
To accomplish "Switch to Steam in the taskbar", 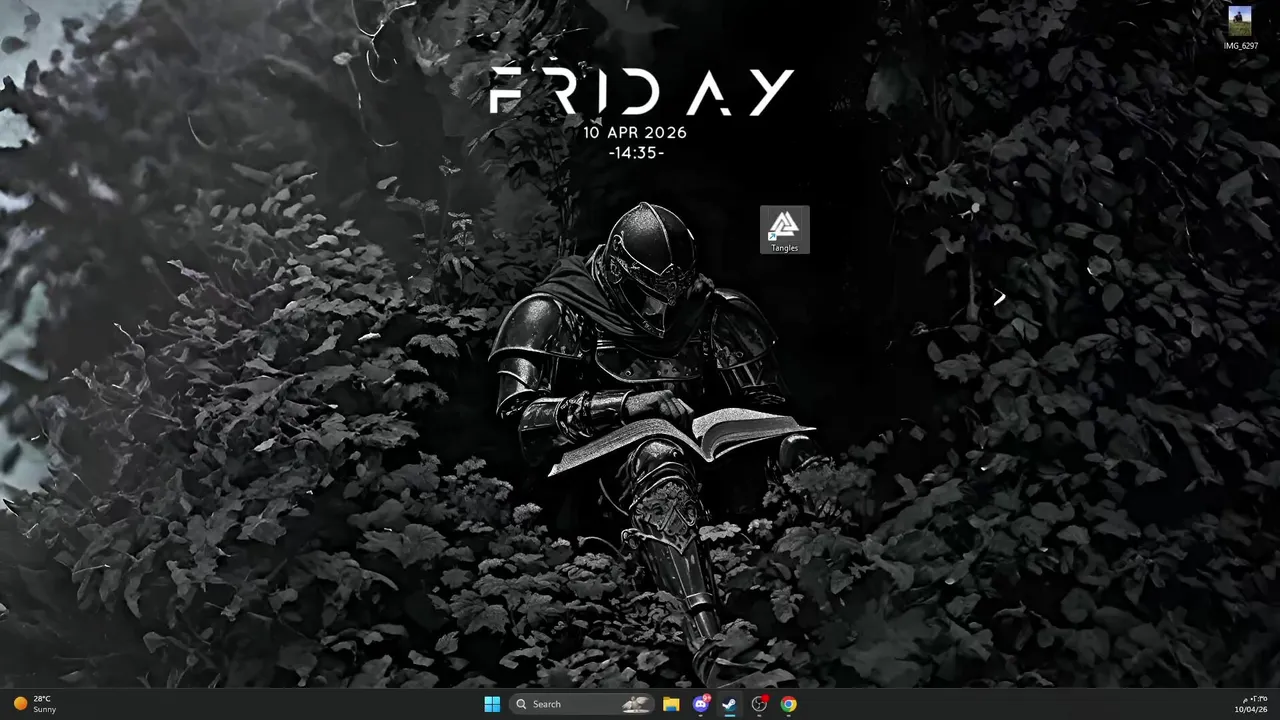I will pyautogui.click(x=730, y=704).
